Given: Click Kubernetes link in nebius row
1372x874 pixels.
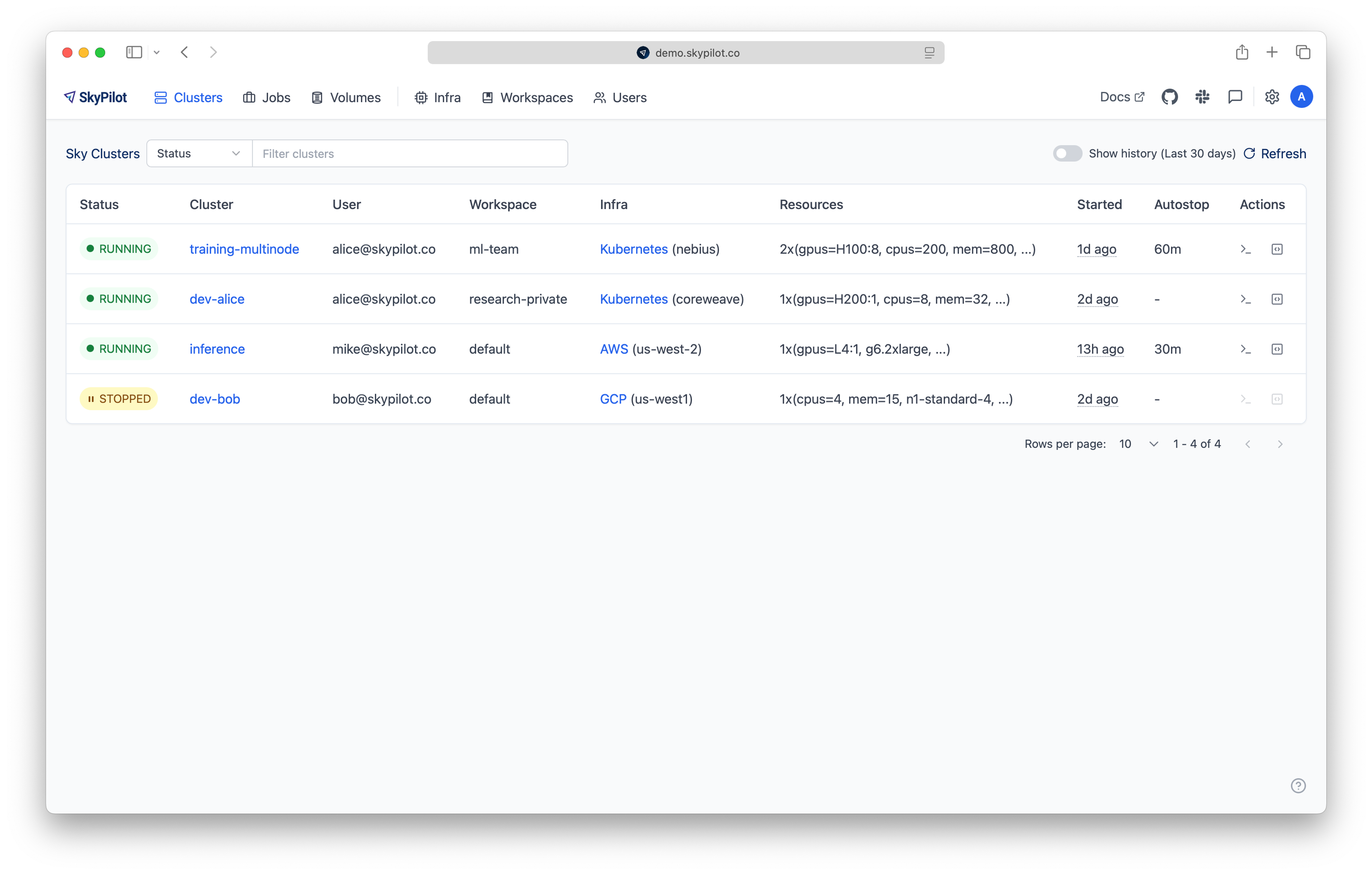Looking at the screenshot, I should 633,249.
